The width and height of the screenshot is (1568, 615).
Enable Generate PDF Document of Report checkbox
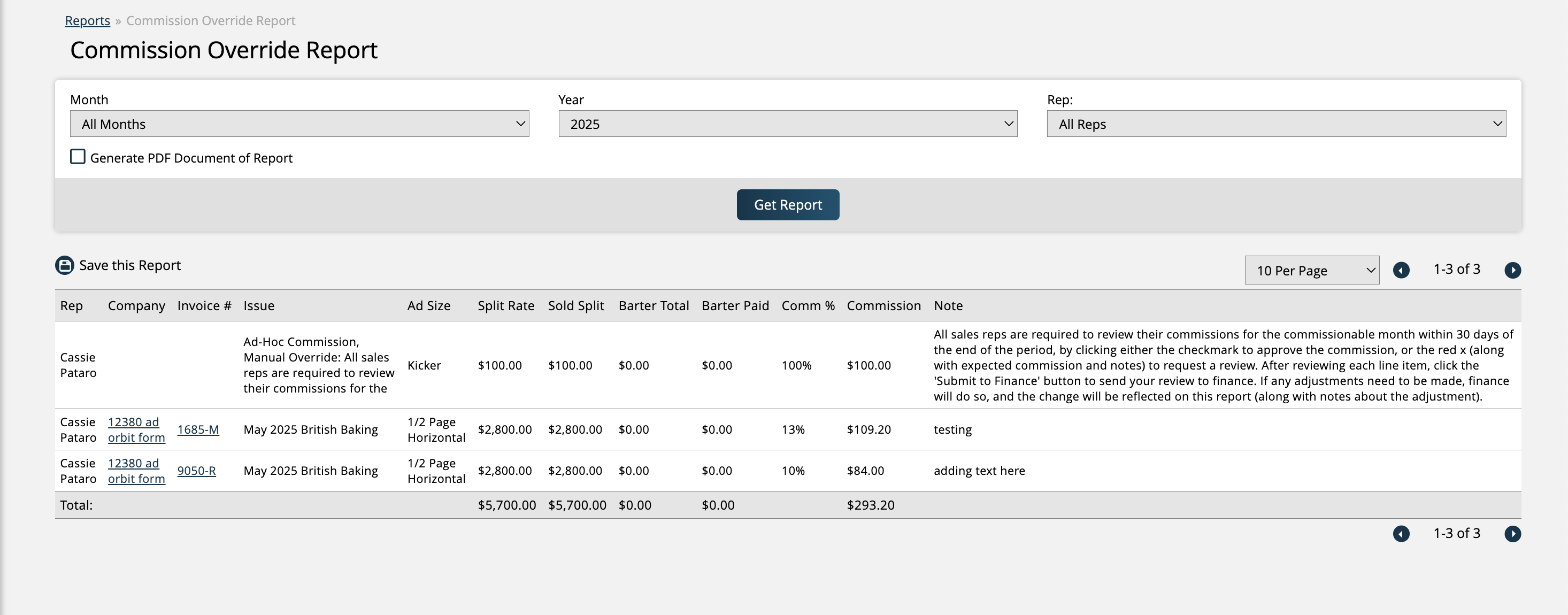78,157
